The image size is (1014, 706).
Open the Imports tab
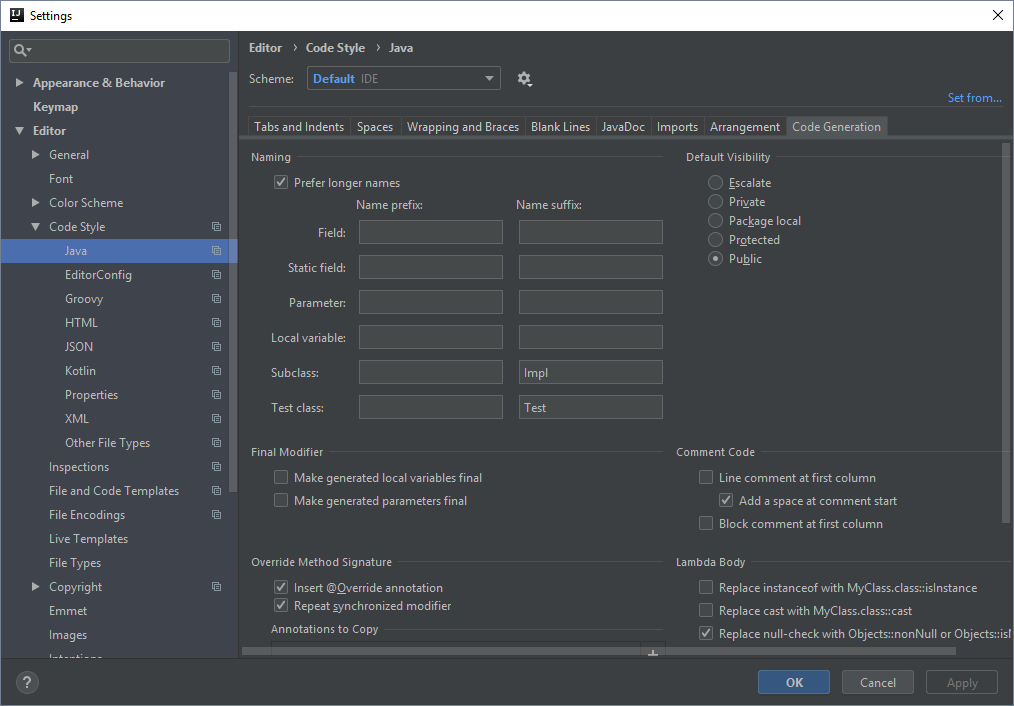[677, 126]
